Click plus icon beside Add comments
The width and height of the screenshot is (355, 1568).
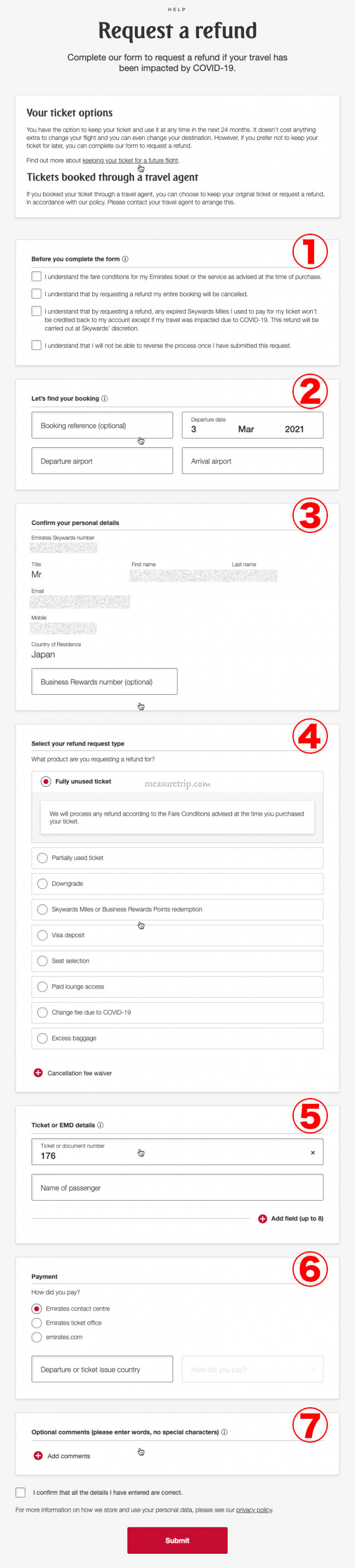click(38, 1455)
